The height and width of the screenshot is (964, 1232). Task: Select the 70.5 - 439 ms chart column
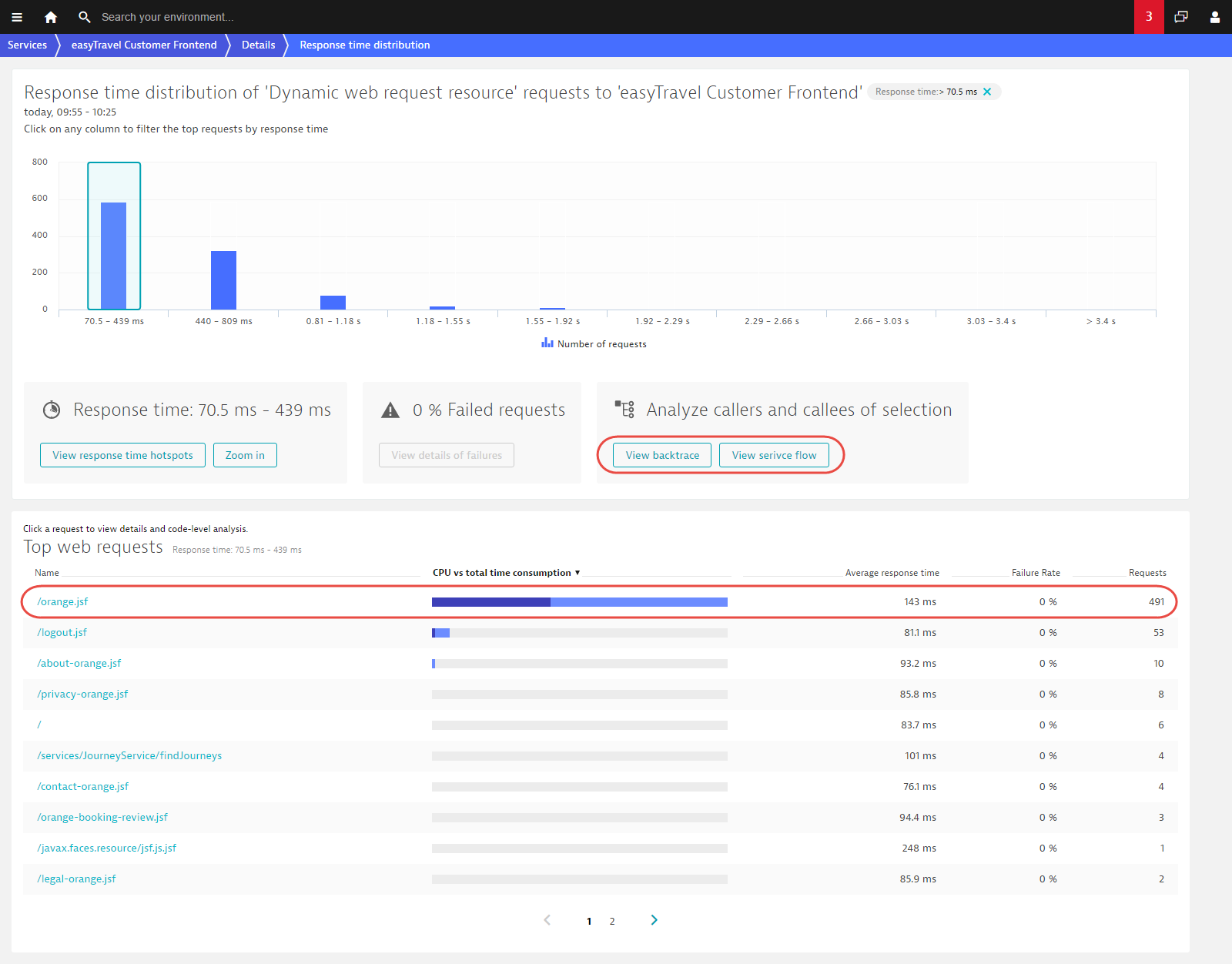point(114,236)
